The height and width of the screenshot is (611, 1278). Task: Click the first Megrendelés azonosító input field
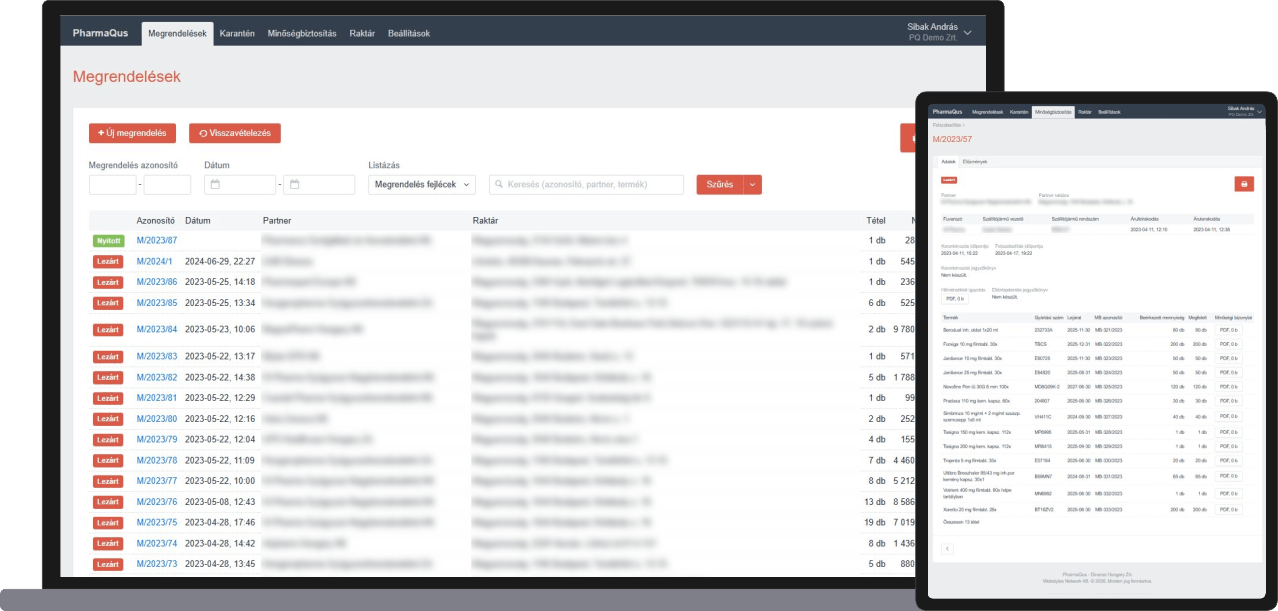(113, 185)
